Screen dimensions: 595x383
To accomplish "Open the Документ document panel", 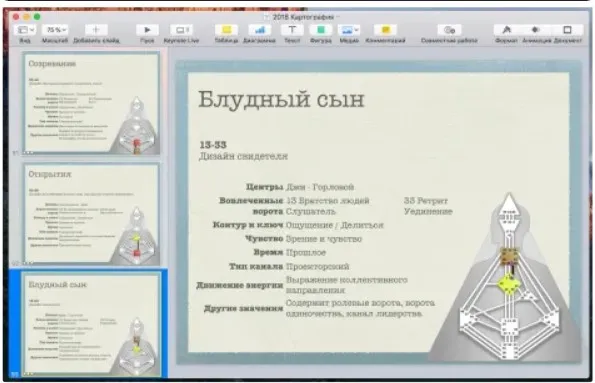I will 567,30.
